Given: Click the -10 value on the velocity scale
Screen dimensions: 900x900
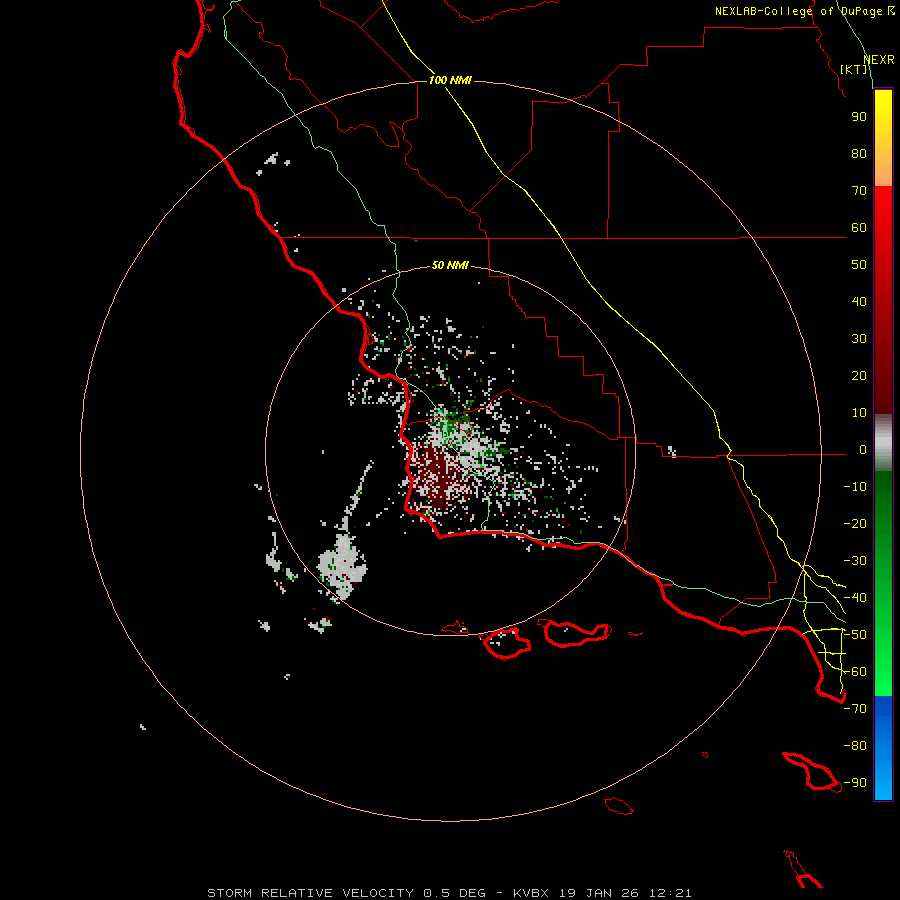Looking at the screenshot, I should click(x=855, y=487).
